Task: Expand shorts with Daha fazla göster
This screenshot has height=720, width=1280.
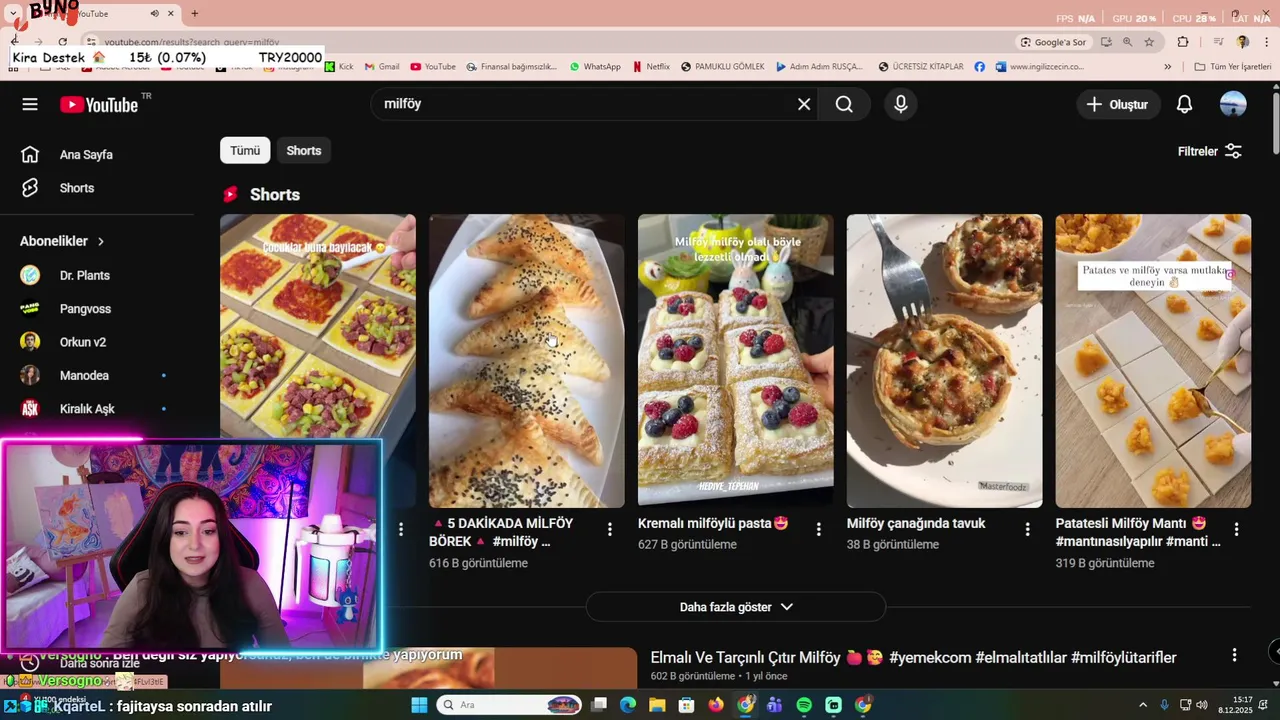Action: (735, 607)
